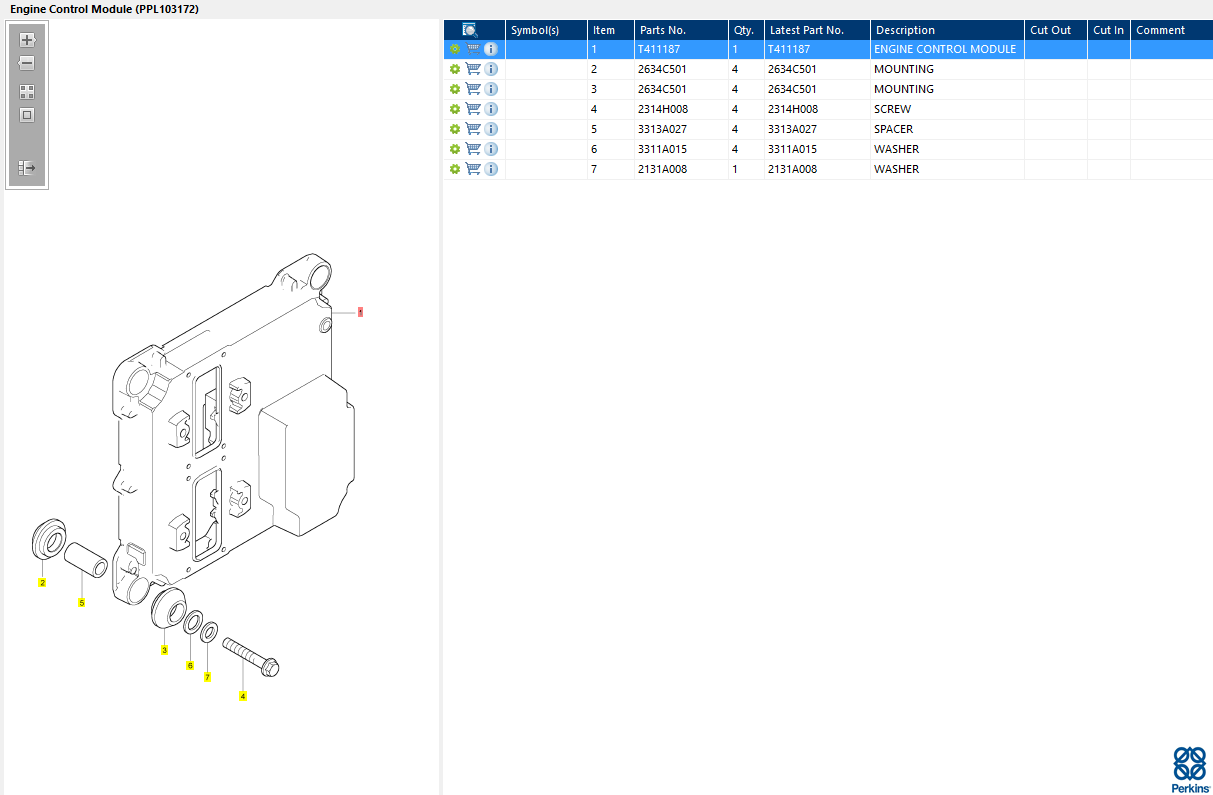This screenshot has height=795, width=1213.
Task: Click the search icon in the table header
Action: click(x=470, y=30)
